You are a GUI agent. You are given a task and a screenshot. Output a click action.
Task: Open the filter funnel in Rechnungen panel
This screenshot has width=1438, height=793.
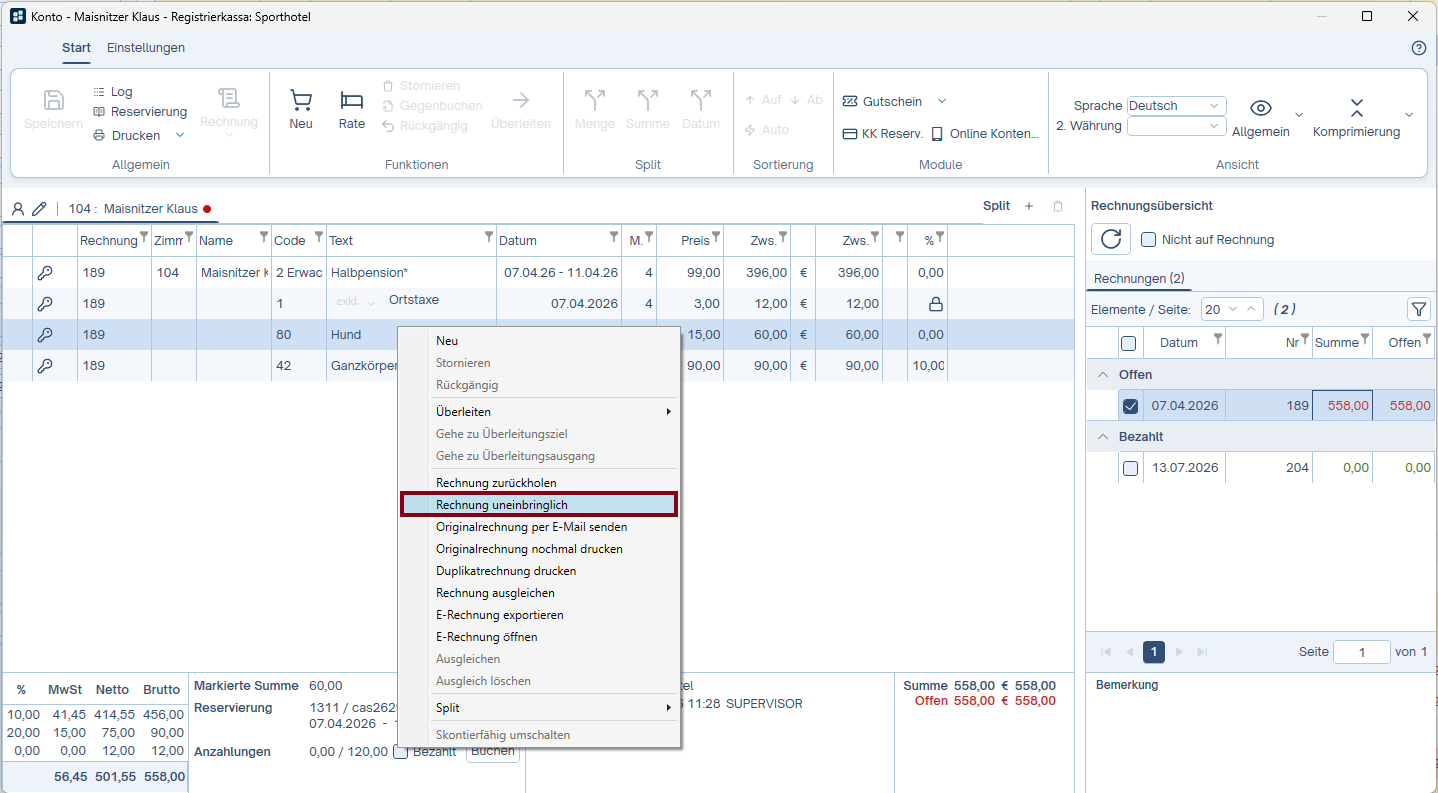coord(1418,309)
